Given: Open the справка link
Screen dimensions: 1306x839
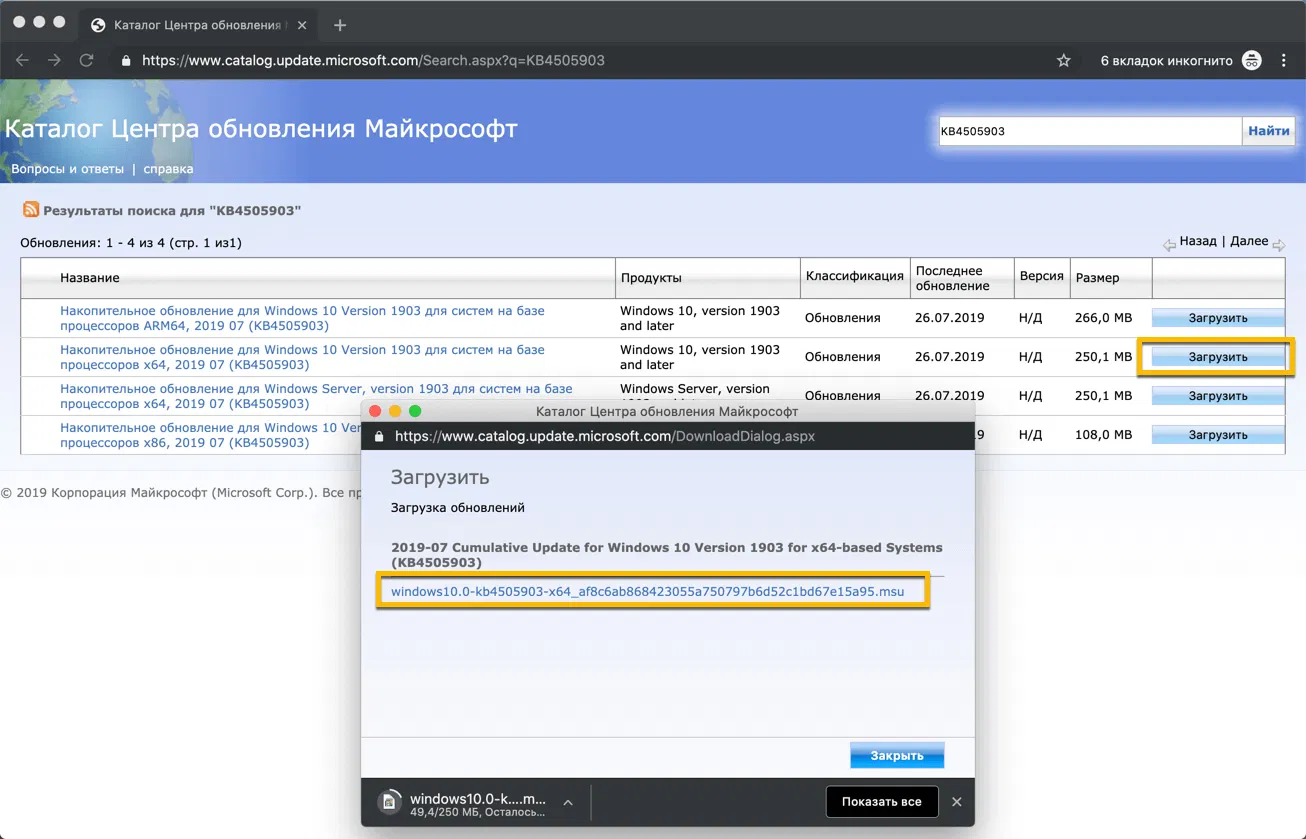Looking at the screenshot, I should (x=168, y=169).
